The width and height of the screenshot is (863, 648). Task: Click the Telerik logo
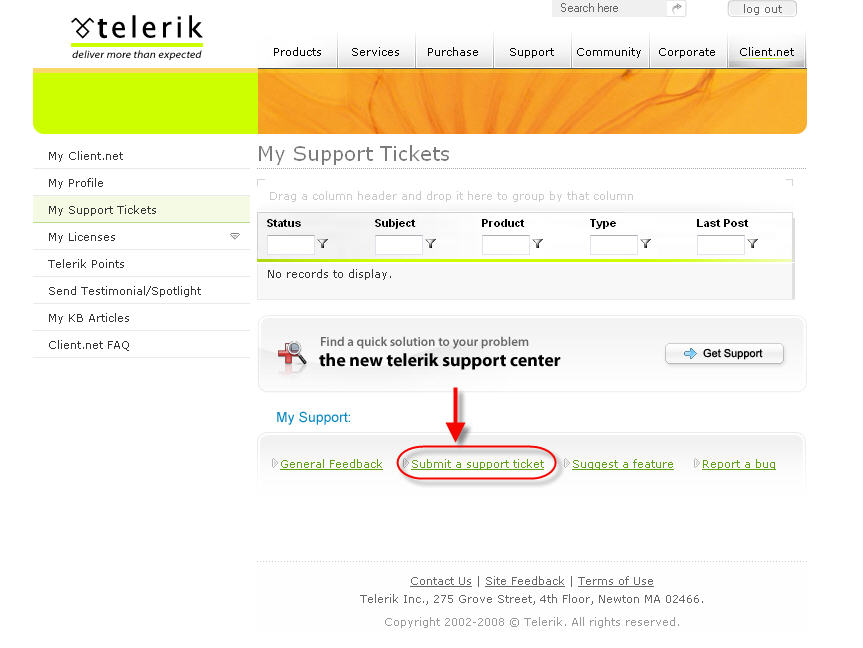pyautogui.click(x=137, y=37)
